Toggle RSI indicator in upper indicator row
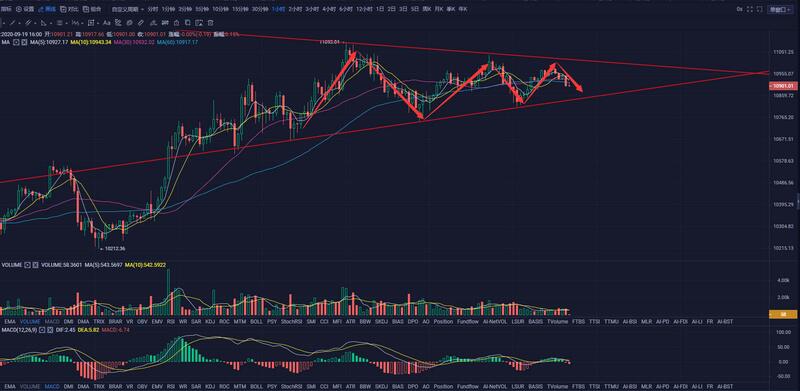This screenshot has height=391, width=800. [x=170, y=322]
